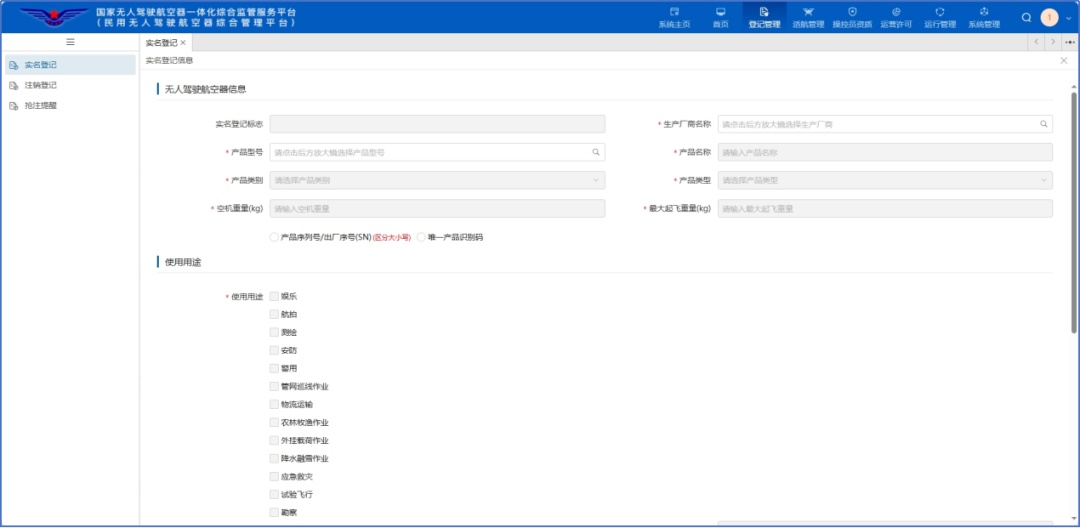Open 适航管理 drone icon in header

(808, 17)
